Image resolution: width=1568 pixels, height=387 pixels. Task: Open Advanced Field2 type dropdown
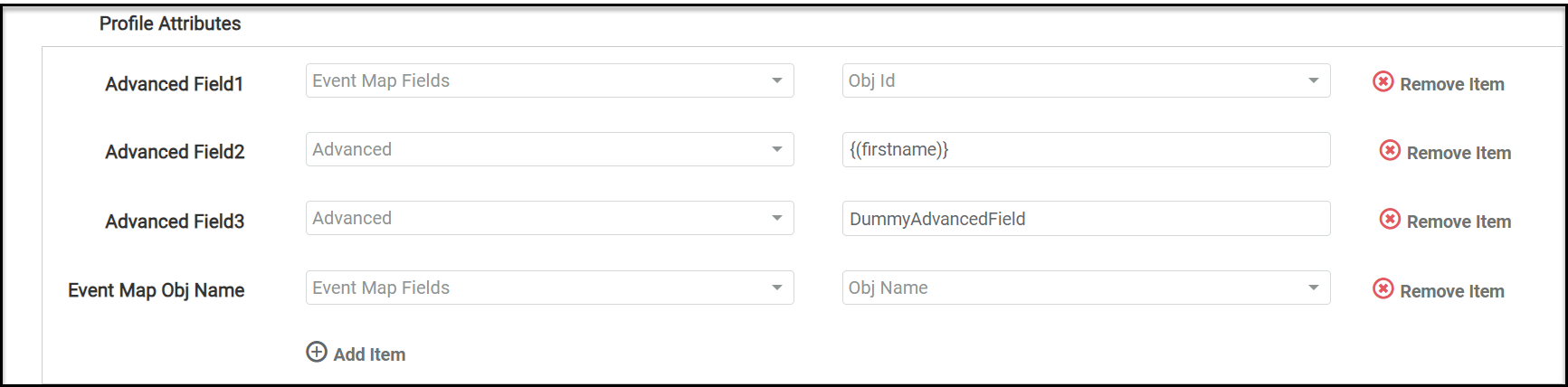pos(549,150)
